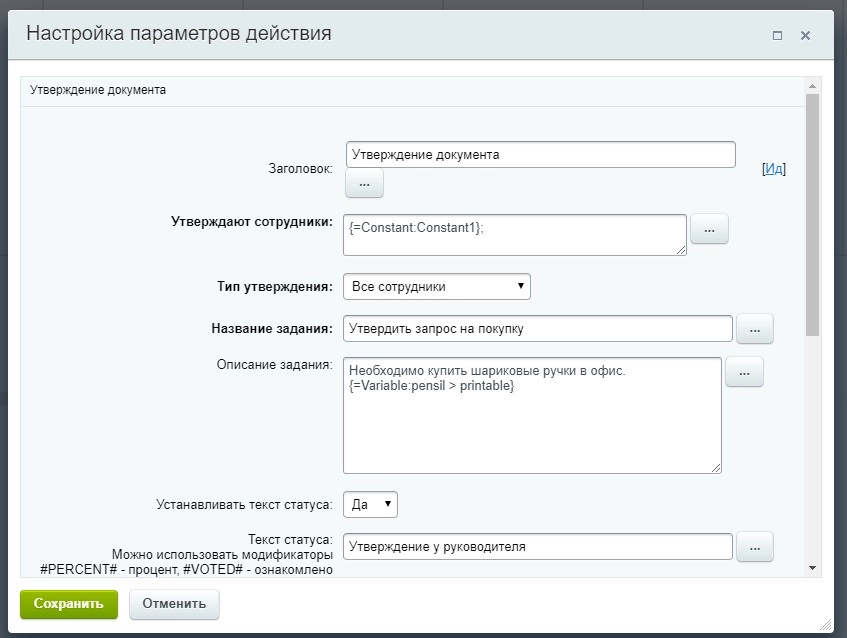Minimize the action settings dialog
The image size is (847, 638).
(776, 34)
